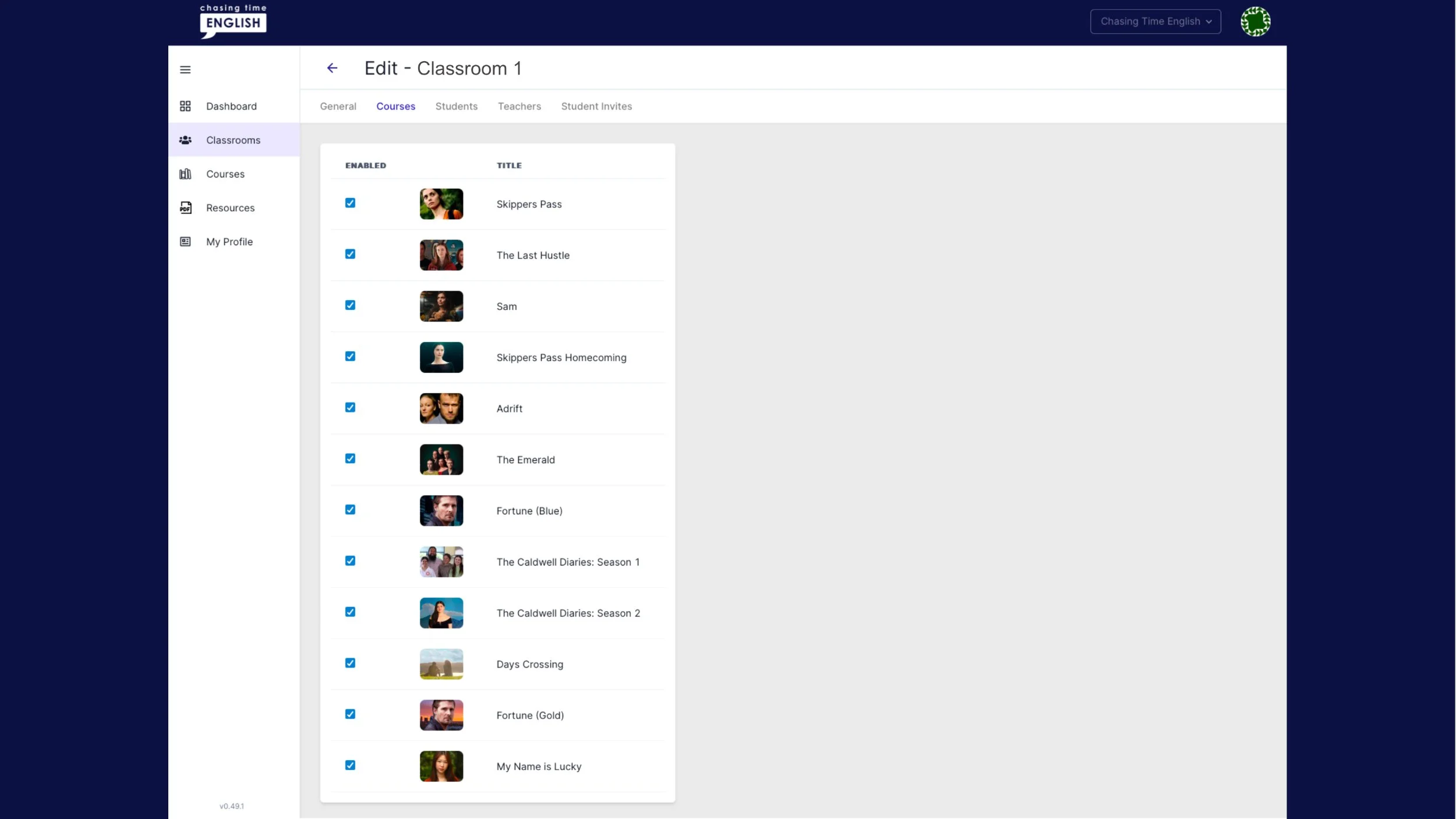Click the Dashboard grid icon
The image size is (1456, 819).
pyautogui.click(x=185, y=106)
